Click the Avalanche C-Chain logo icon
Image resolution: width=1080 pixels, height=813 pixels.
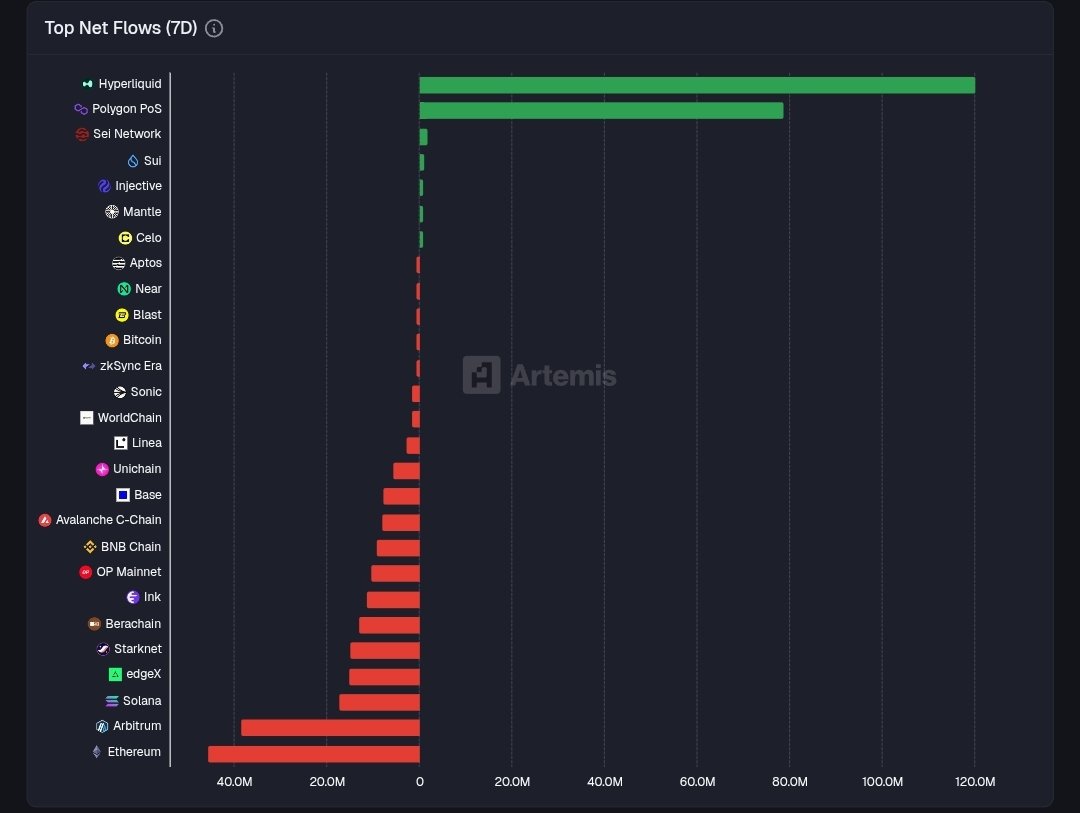point(45,520)
